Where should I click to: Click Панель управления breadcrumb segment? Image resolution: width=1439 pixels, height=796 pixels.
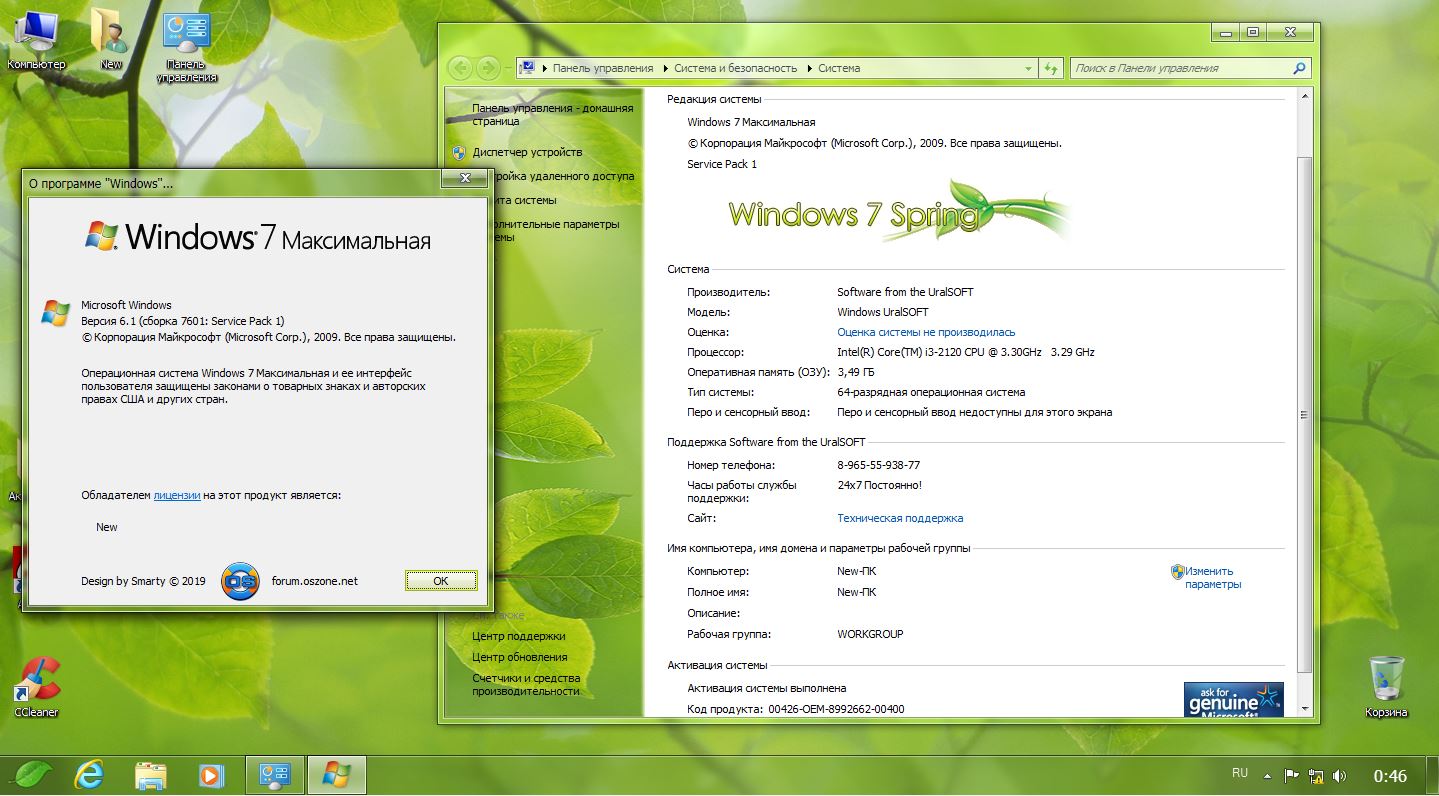point(603,68)
